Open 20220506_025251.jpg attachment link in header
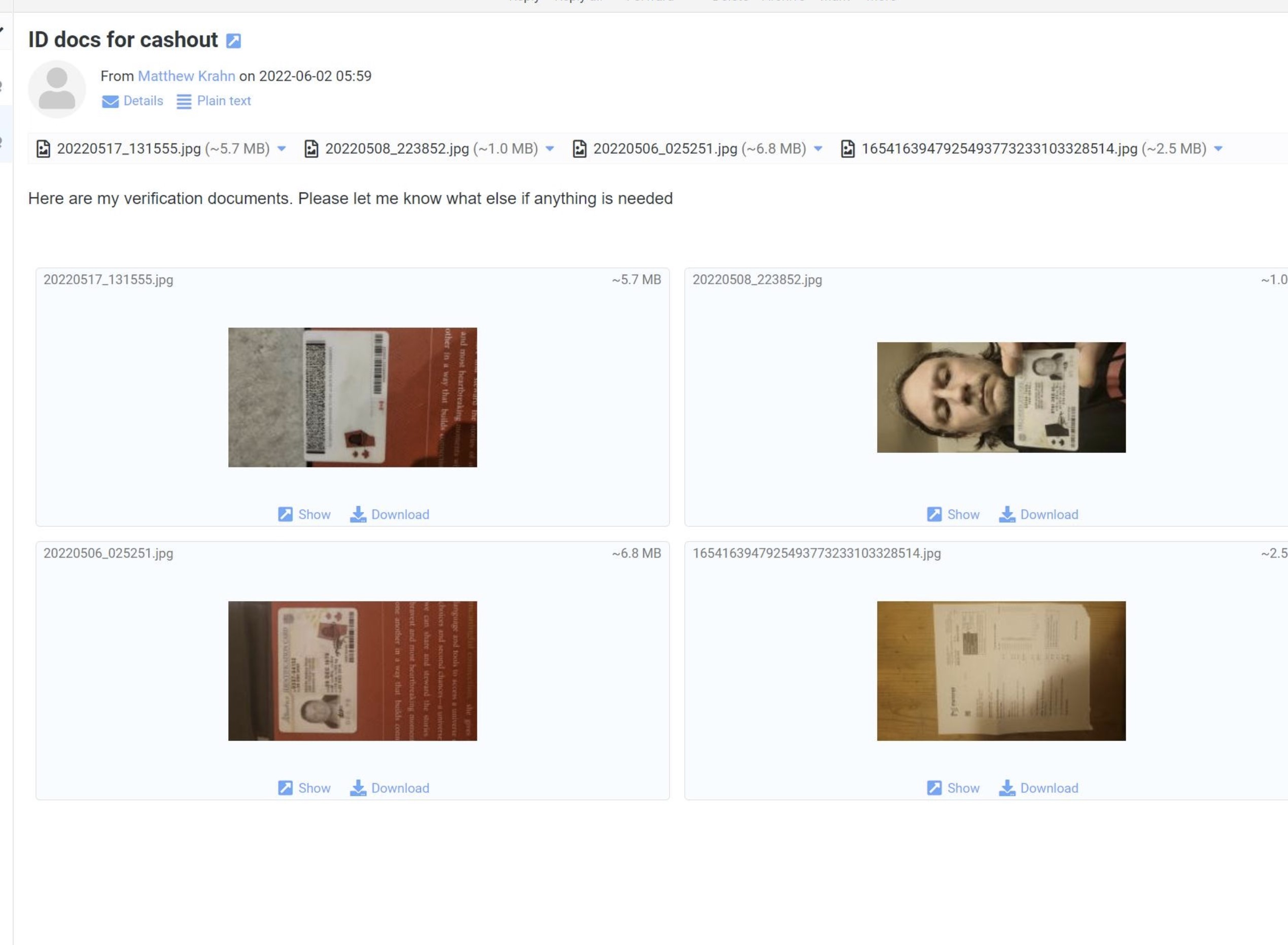1288x945 pixels. click(x=665, y=149)
